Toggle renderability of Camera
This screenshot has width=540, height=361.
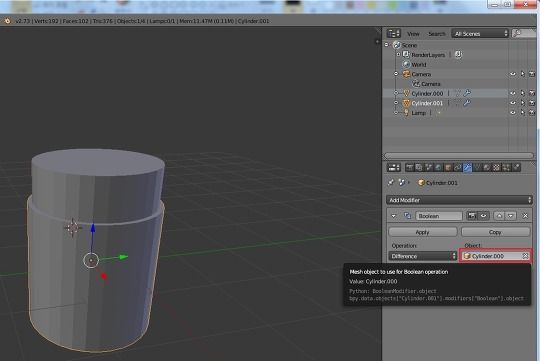(532, 74)
